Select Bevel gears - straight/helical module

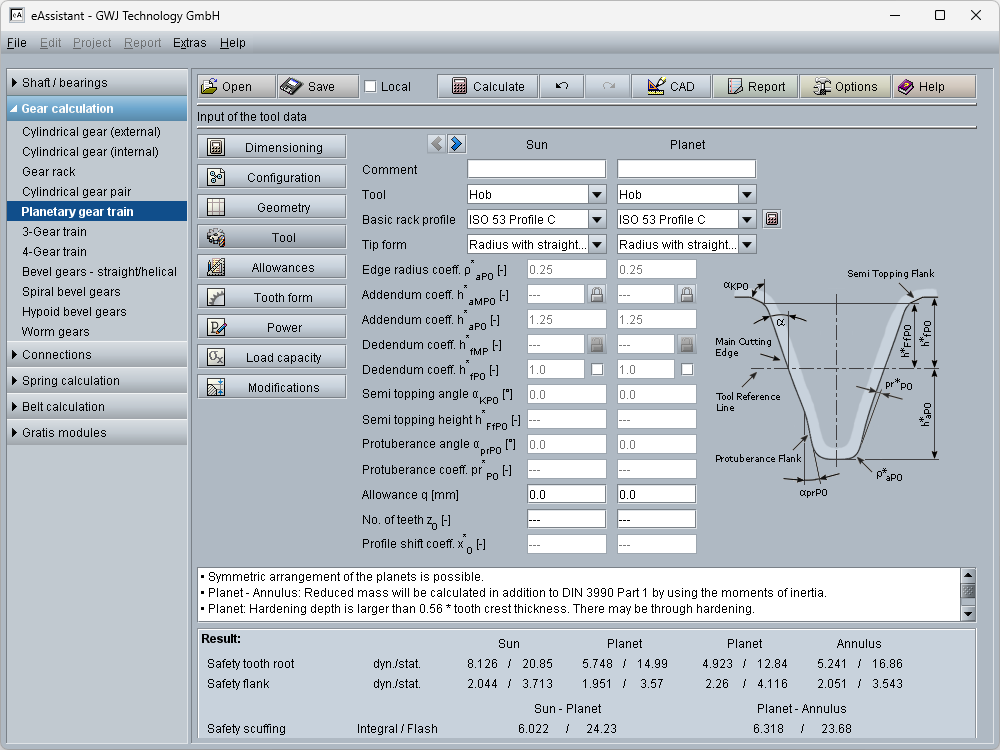coord(99,272)
